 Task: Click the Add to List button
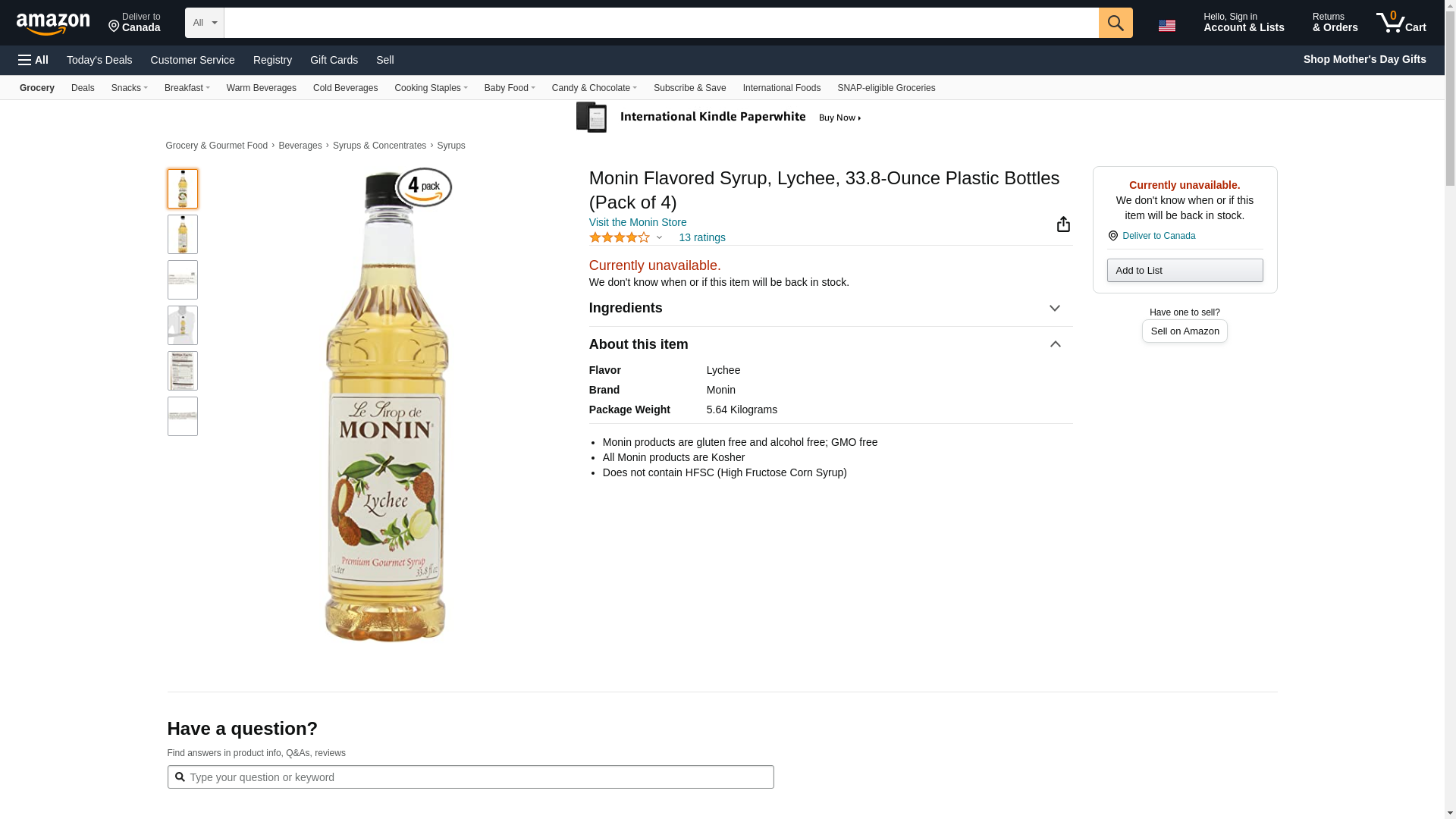click(1184, 271)
